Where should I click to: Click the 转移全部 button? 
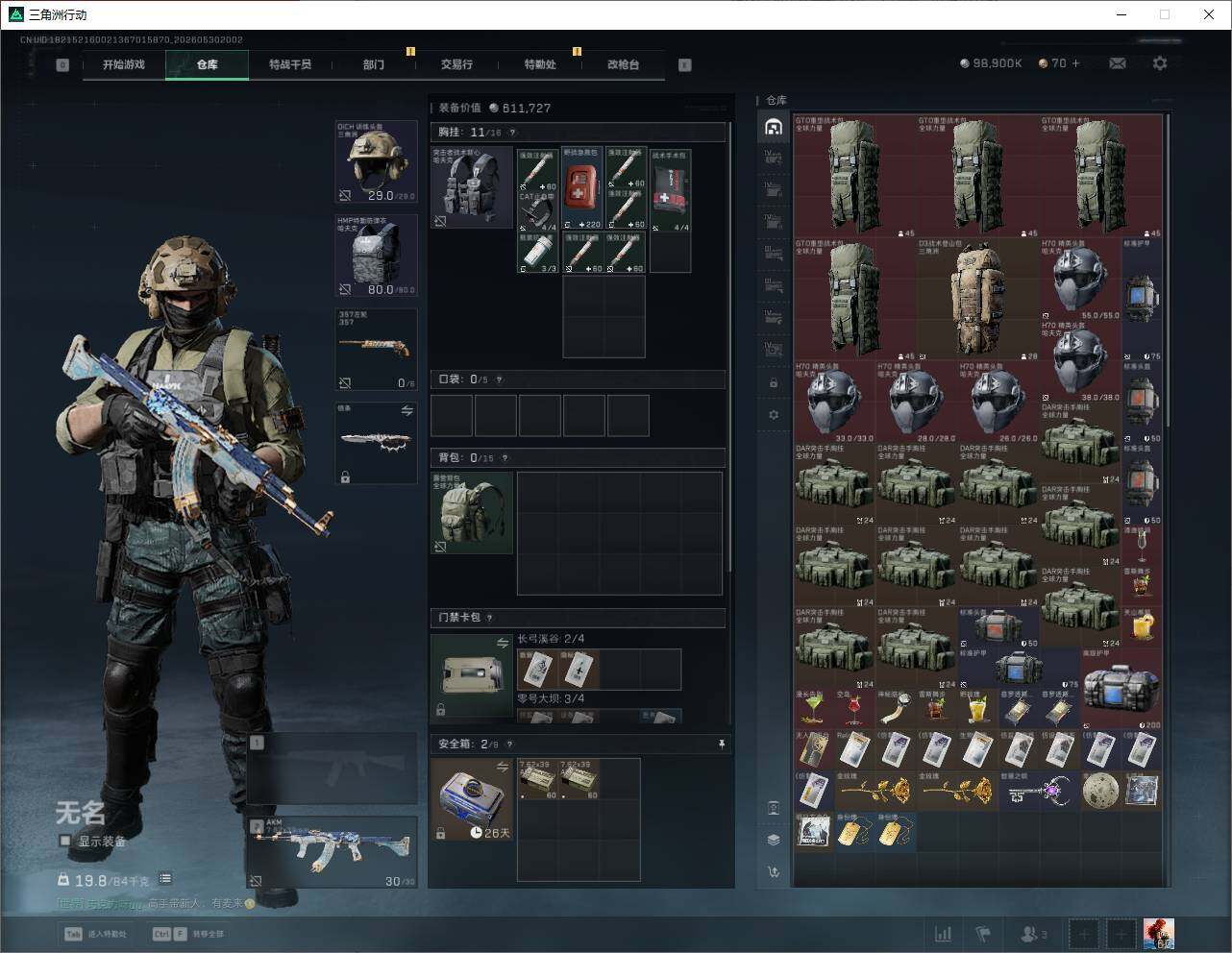189,934
